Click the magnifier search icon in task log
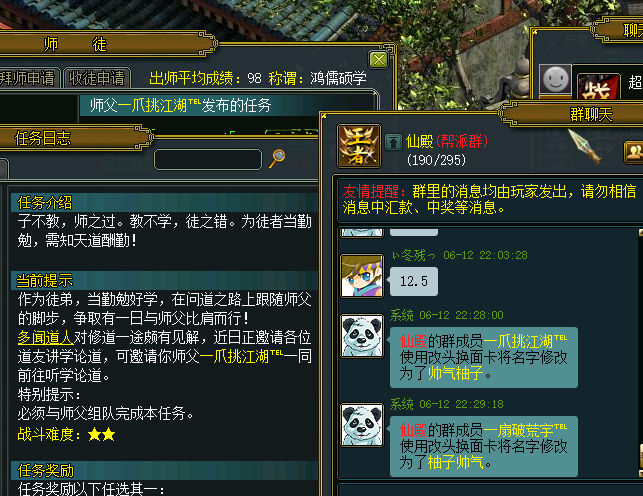 click(x=278, y=159)
